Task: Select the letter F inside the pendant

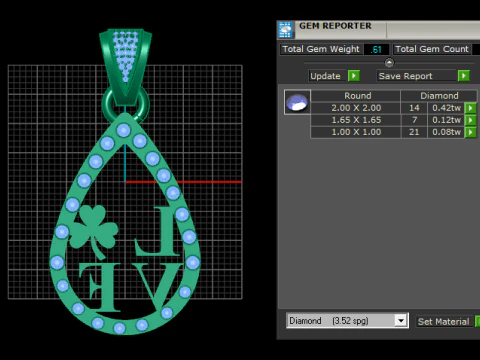Action: click(x=99, y=287)
